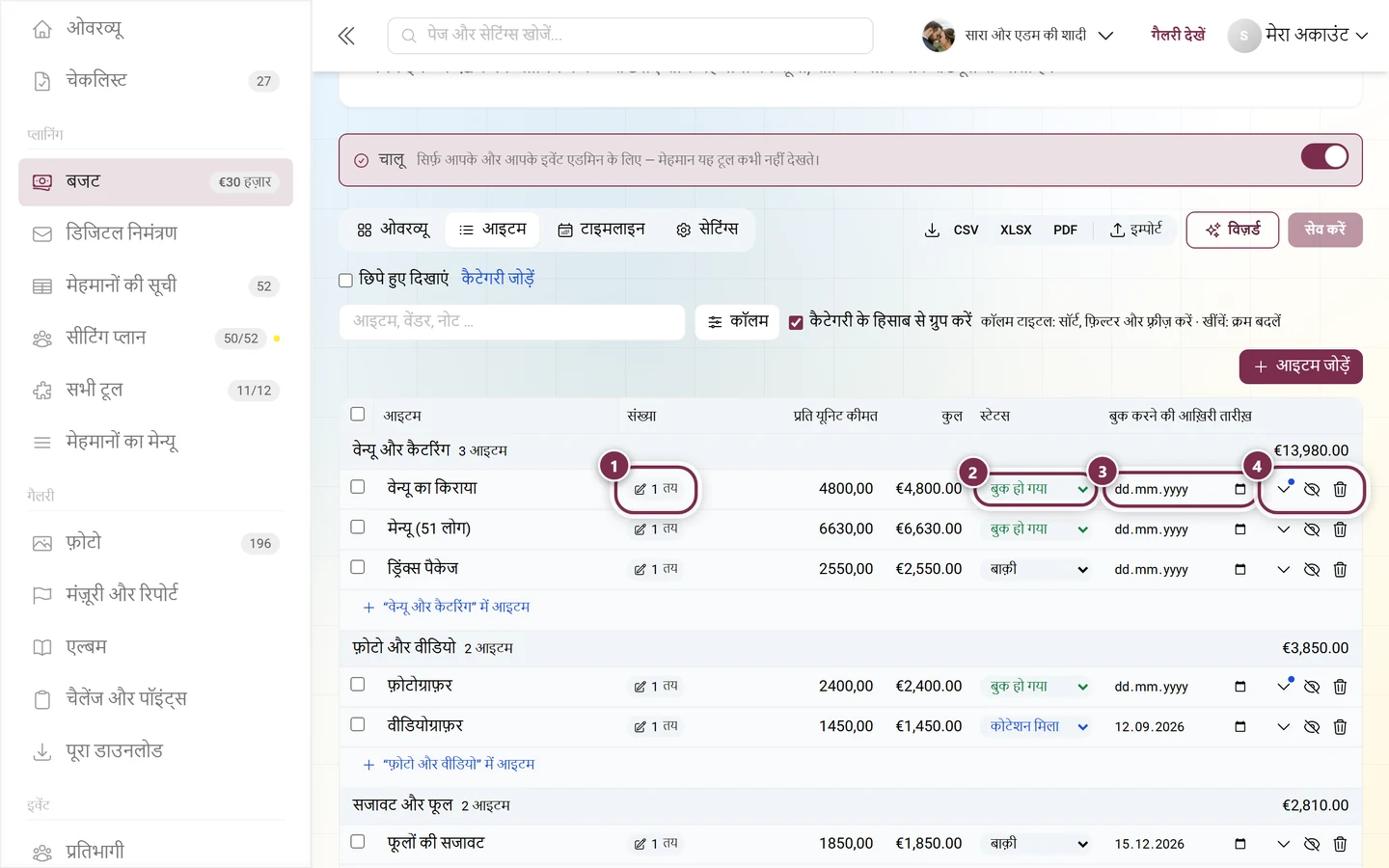Delete the फूलों की सजावट item
Screen dimensions: 1389x868
1340,844
